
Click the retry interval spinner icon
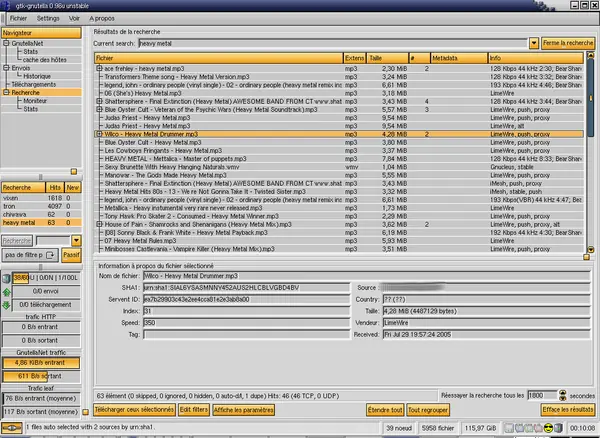561,396
